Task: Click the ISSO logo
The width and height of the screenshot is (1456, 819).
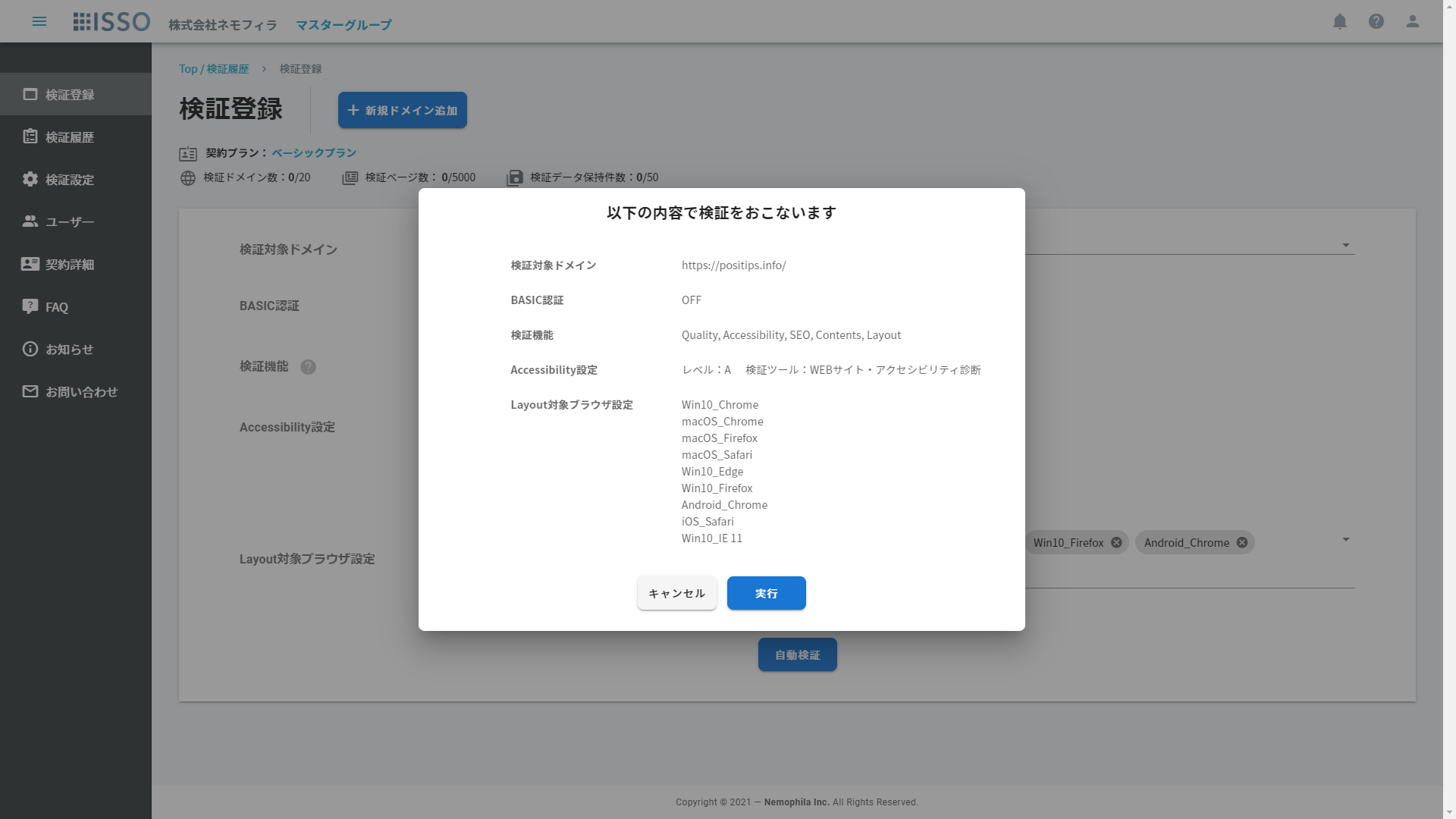Action: coord(111,21)
